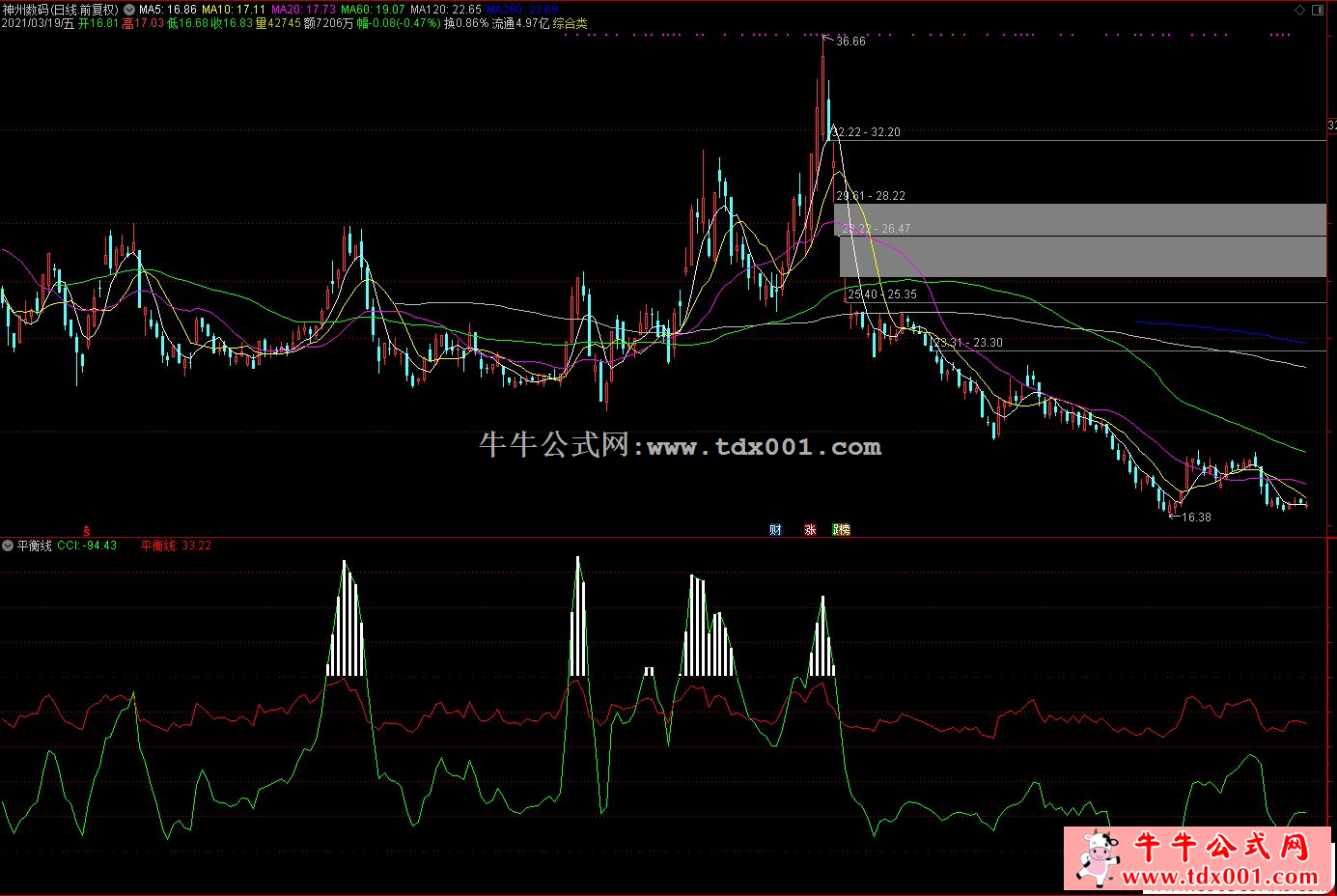Screen dimensions: 1337x896
Task: Open the 平衡线 indicator dropdown arrow
Action: (x=8, y=546)
